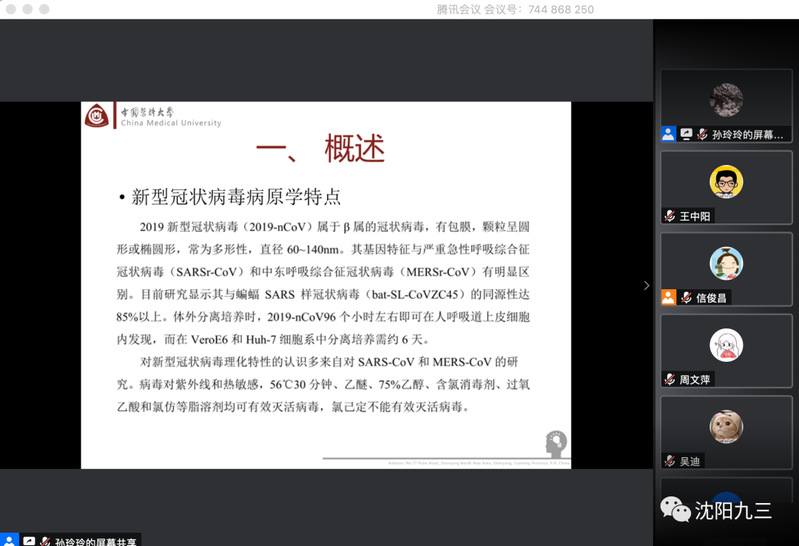Image resolution: width=799 pixels, height=546 pixels.
Task: Select the shared slide titled 一、概述
Action: pyautogui.click(x=326, y=285)
